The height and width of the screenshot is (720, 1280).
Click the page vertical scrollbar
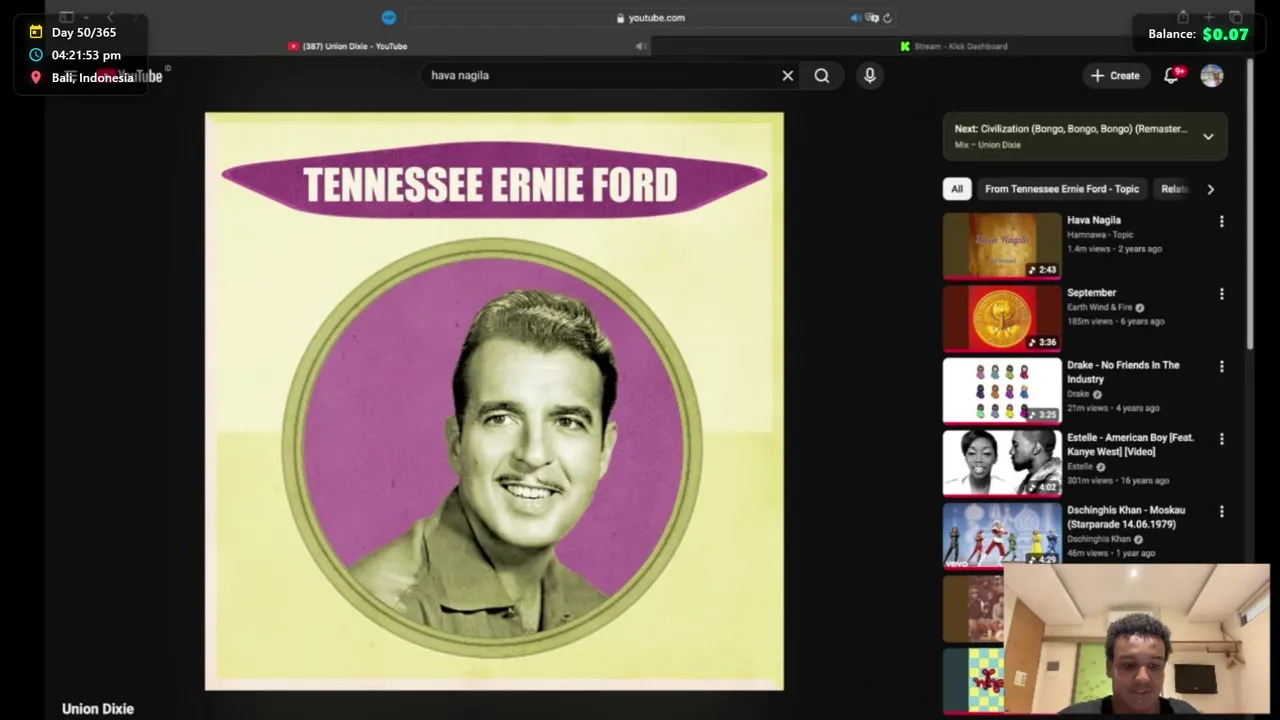(1249, 205)
